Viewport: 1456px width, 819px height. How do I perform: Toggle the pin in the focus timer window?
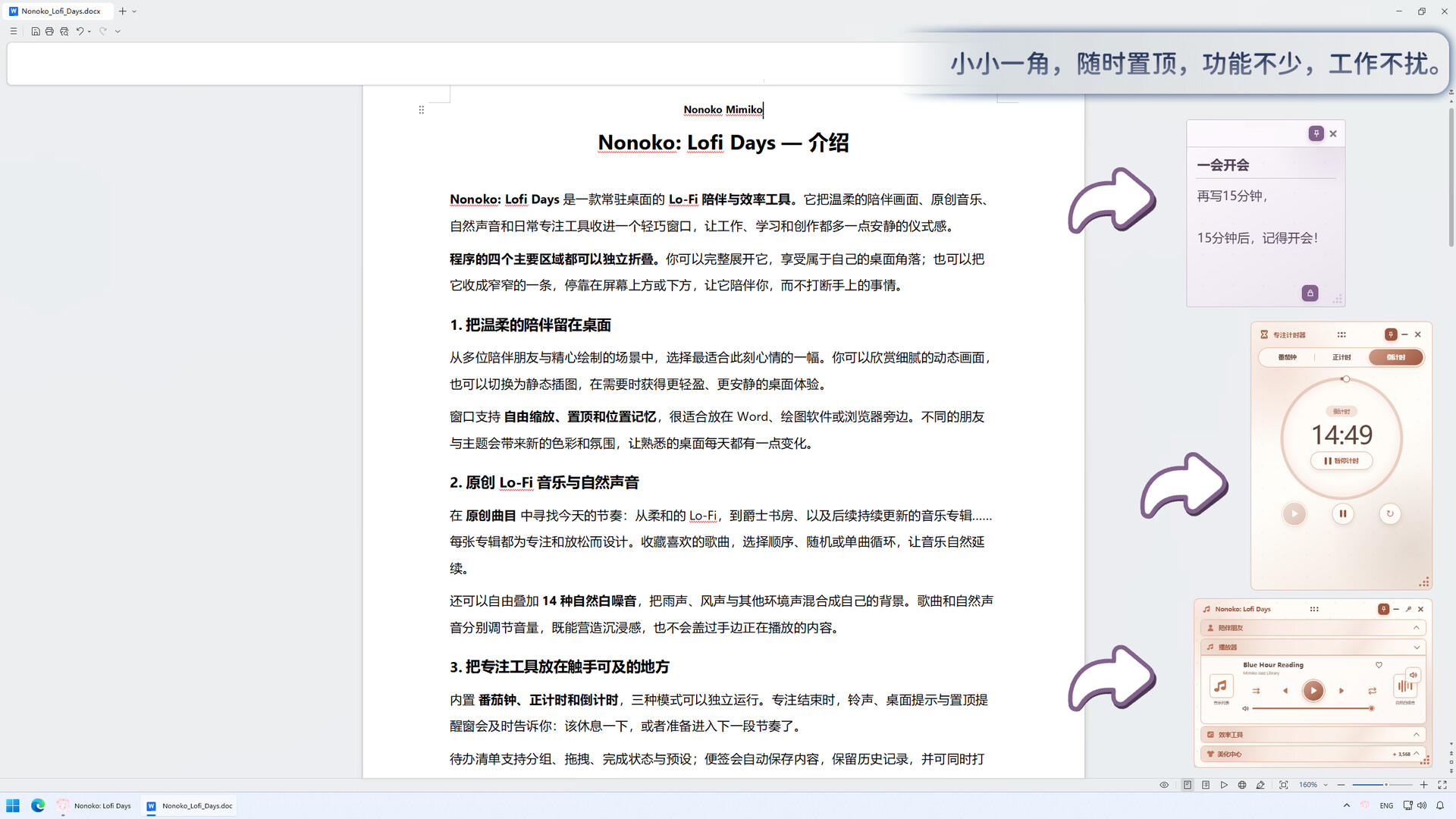tap(1391, 334)
